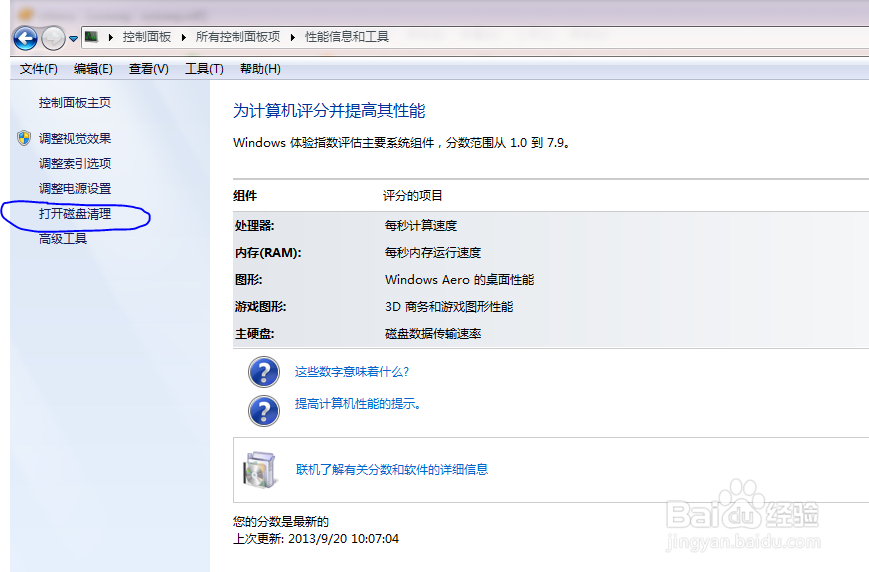Select the 图形: row label
Viewport: 869px width, 572px height.
(248, 280)
